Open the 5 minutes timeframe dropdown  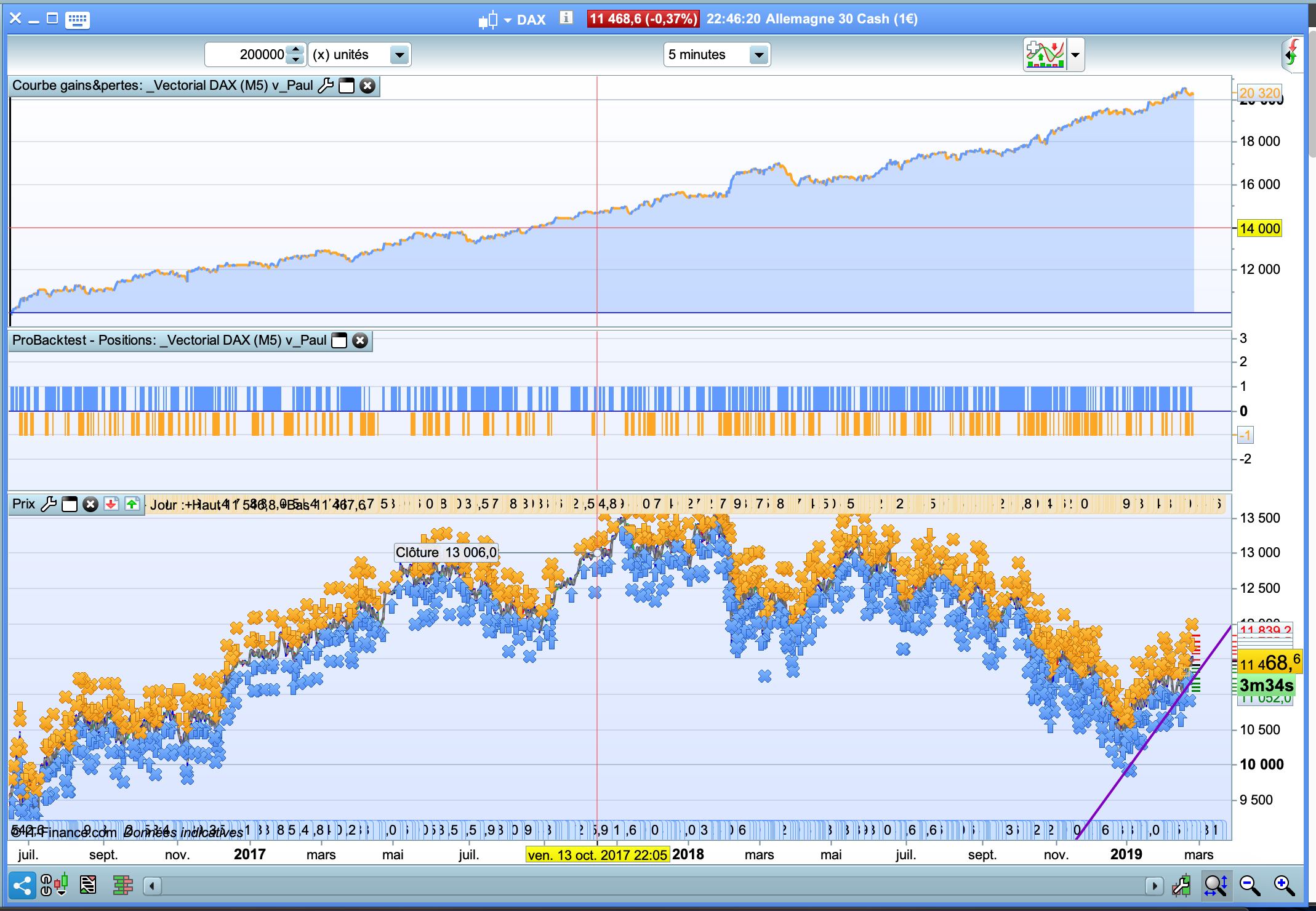point(758,55)
